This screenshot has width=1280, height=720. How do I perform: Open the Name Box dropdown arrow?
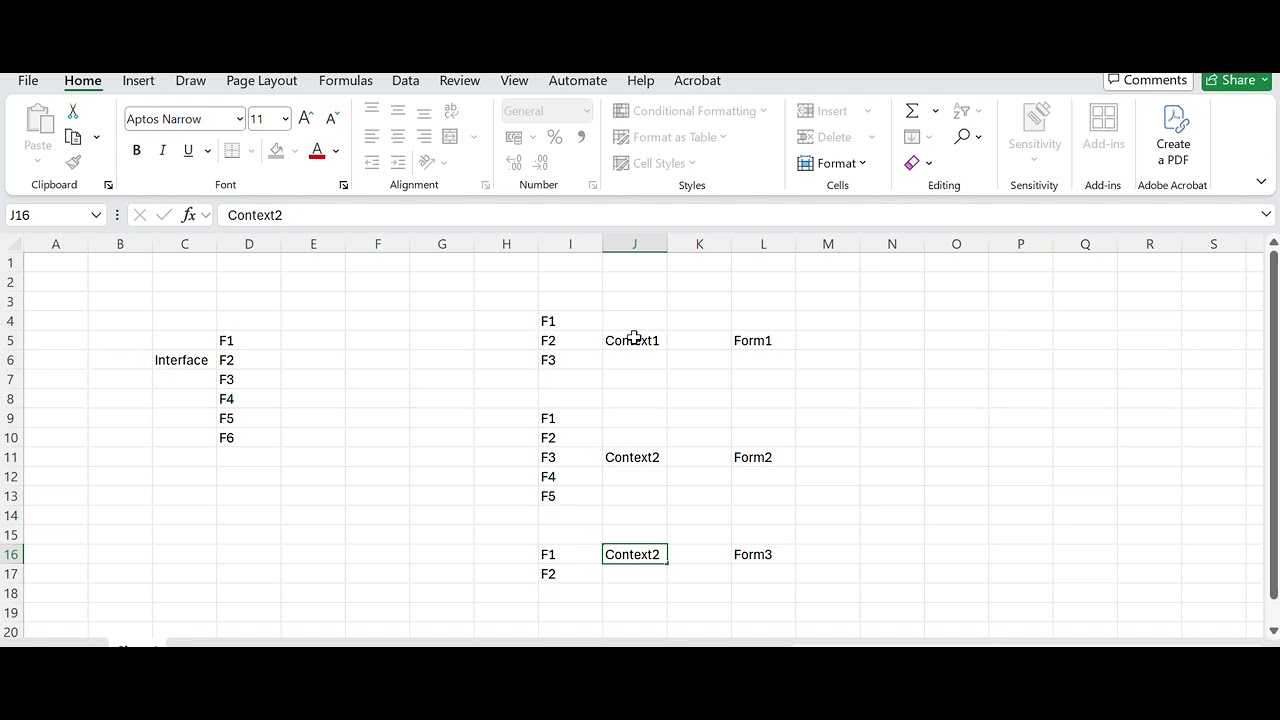click(96, 215)
